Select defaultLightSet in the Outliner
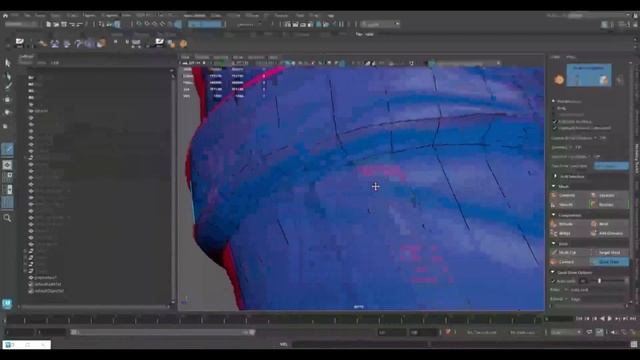Image resolution: width=640 pixels, height=360 pixels. (48, 284)
